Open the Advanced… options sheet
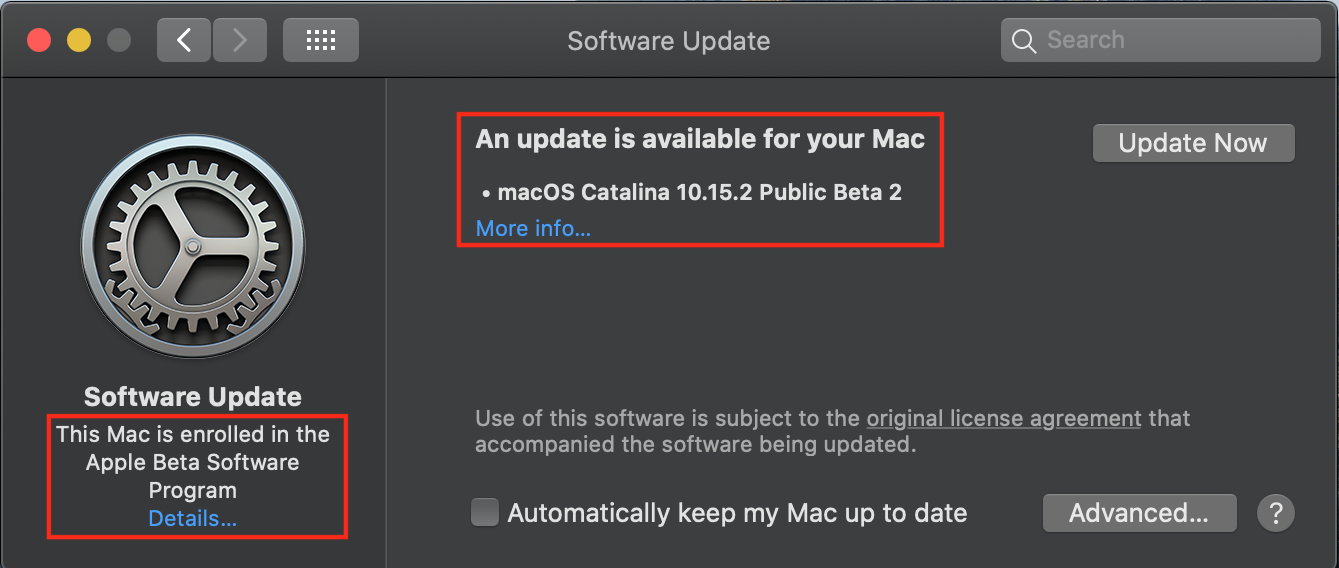 (1139, 513)
